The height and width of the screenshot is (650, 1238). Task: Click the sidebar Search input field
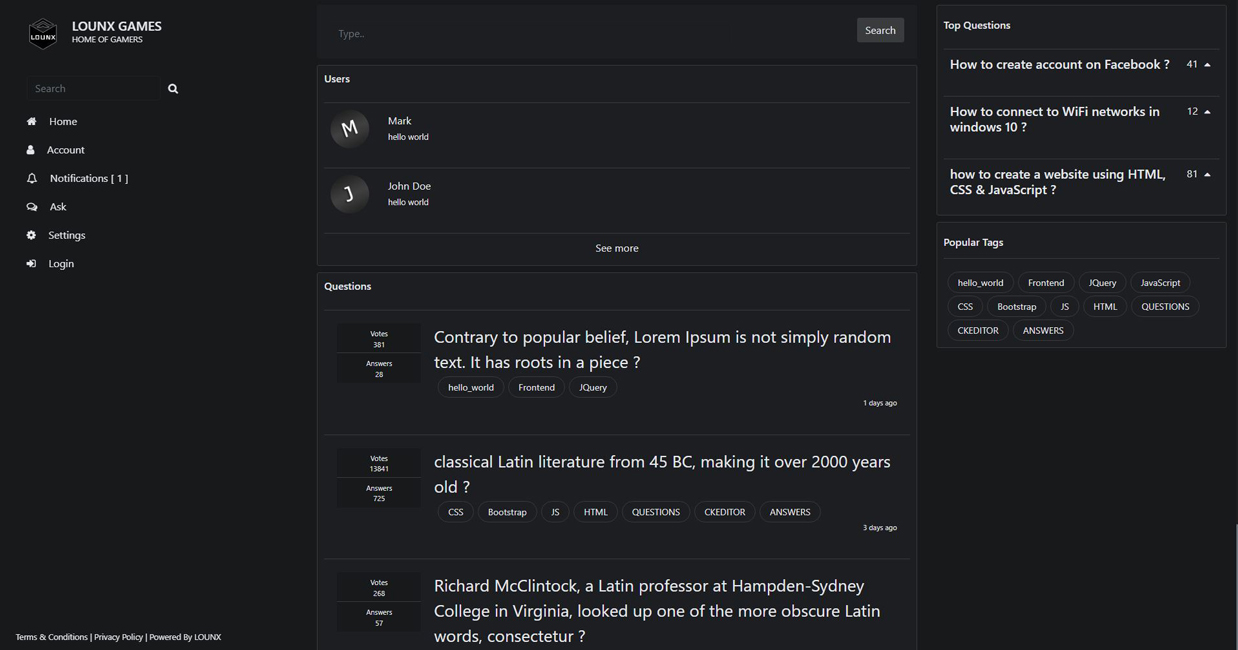(x=93, y=89)
